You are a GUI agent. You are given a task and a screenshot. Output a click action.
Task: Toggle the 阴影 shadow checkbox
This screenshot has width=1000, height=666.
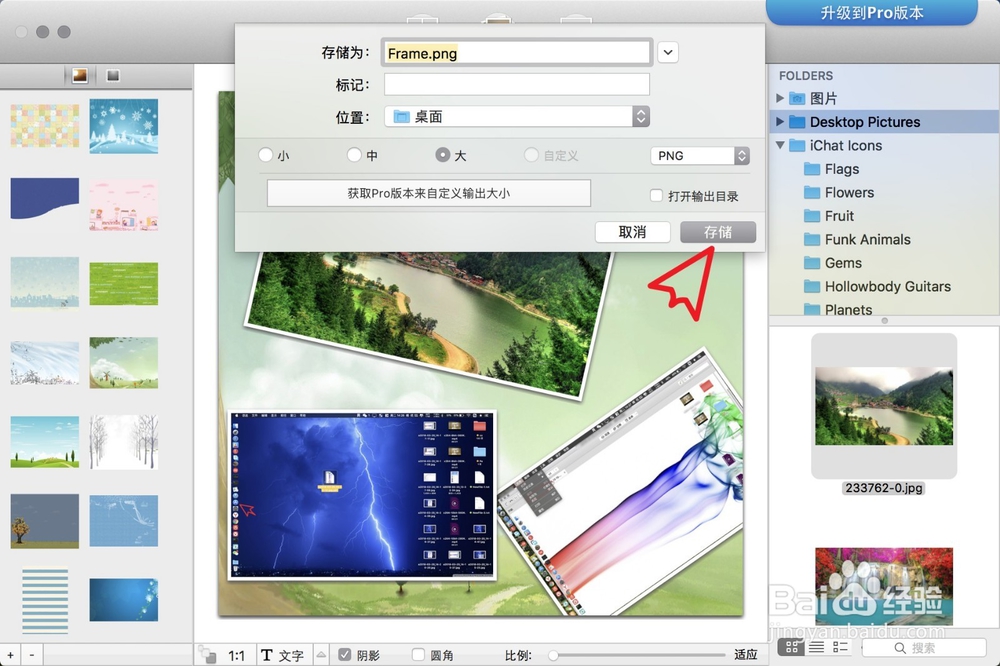[345, 655]
